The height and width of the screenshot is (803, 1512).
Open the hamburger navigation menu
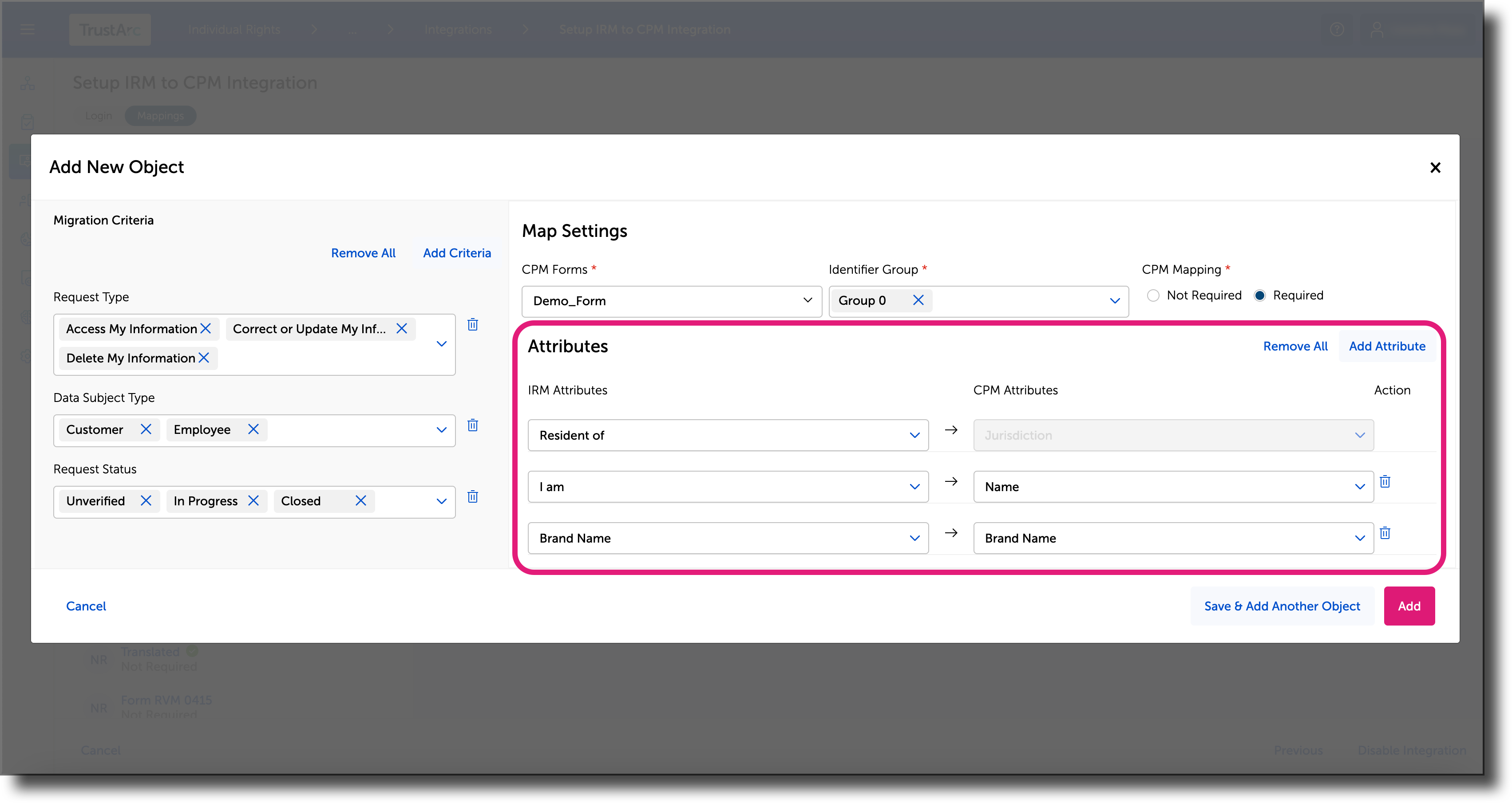(27, 29)
